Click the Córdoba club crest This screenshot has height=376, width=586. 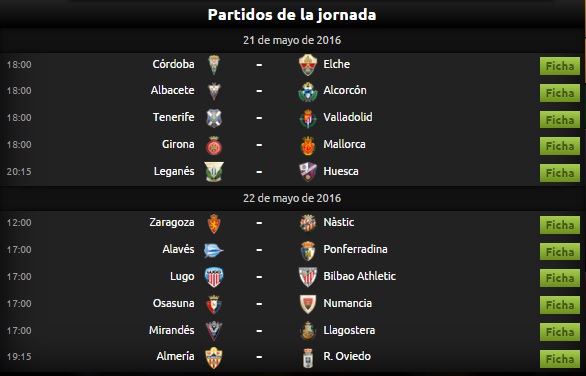(x=214, y=65)
